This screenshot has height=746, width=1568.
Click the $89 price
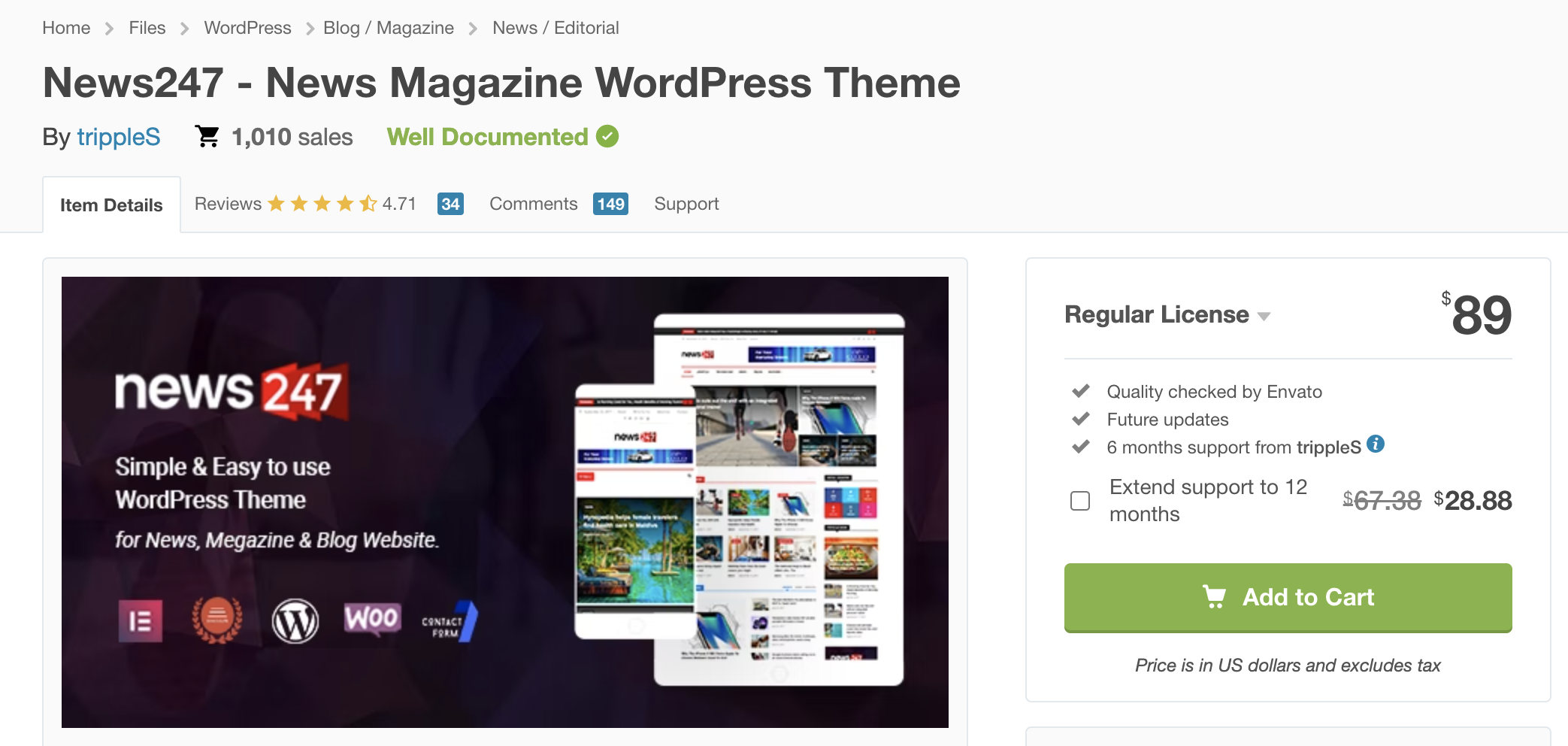point(1476,314)
